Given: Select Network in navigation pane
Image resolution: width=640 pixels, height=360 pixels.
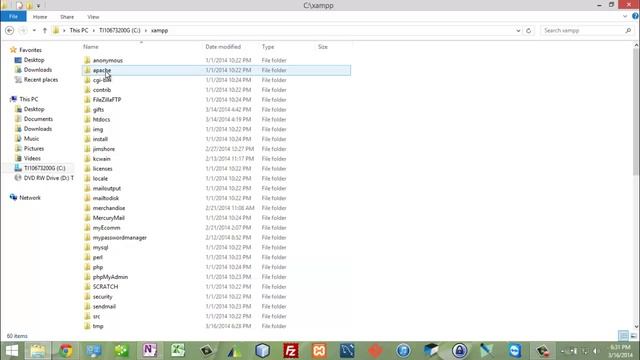Looking at the screenshot, I should pyautogui.click(x=30, y=198).
